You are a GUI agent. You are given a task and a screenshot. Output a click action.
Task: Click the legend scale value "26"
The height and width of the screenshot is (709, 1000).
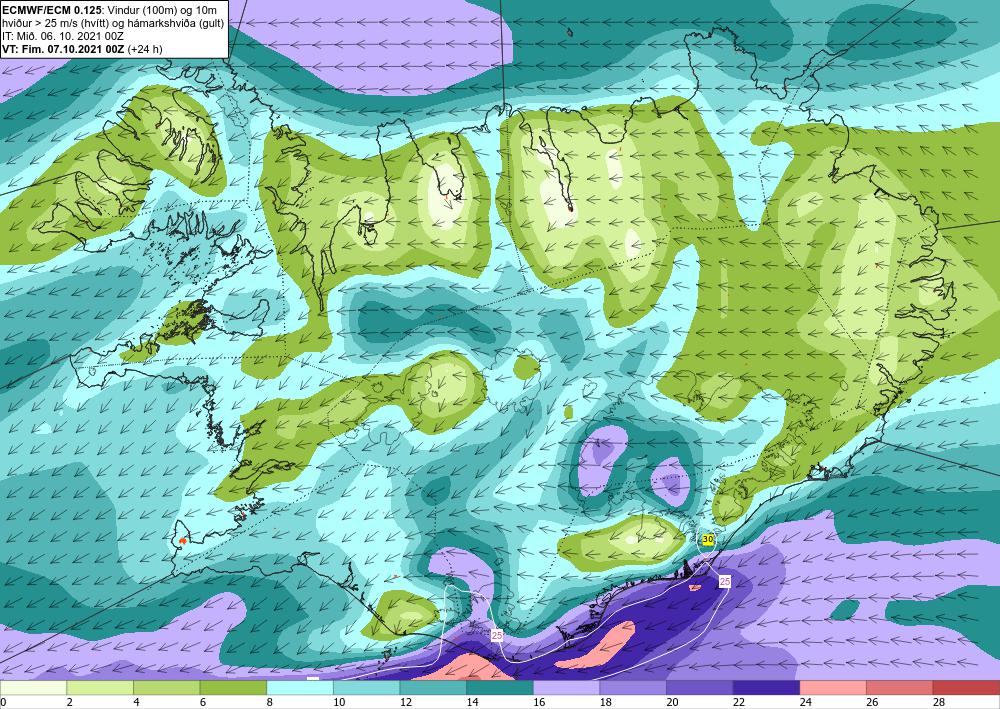coord(872,702)
